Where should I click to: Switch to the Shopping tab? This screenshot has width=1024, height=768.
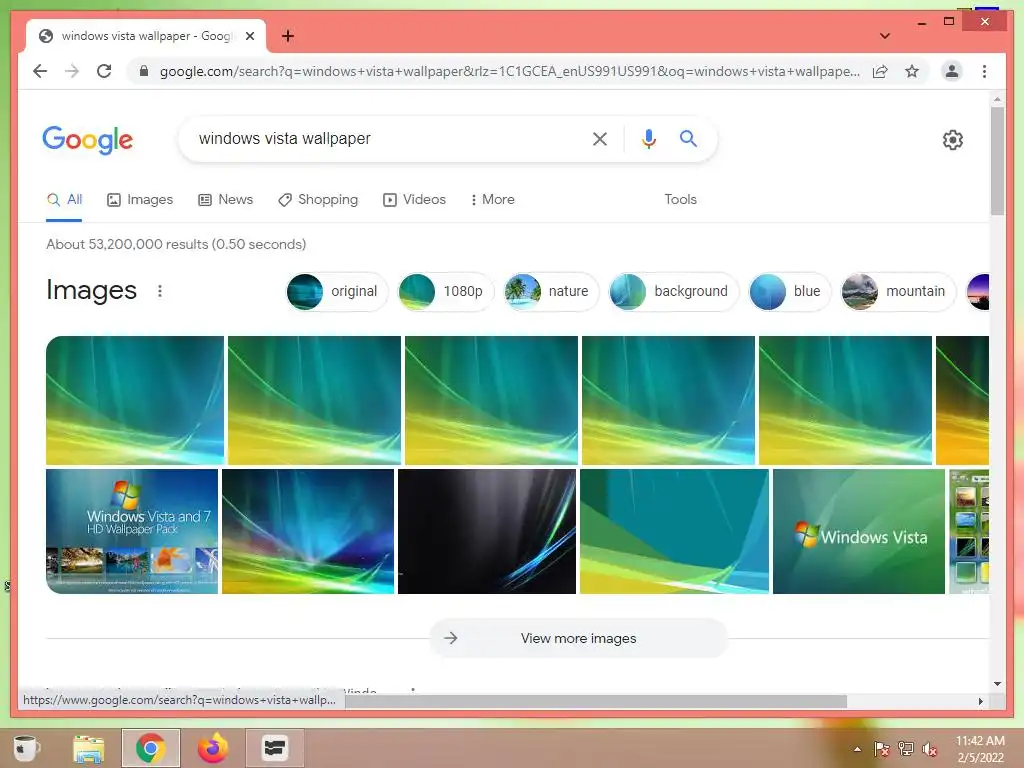(x=318, y=200)
